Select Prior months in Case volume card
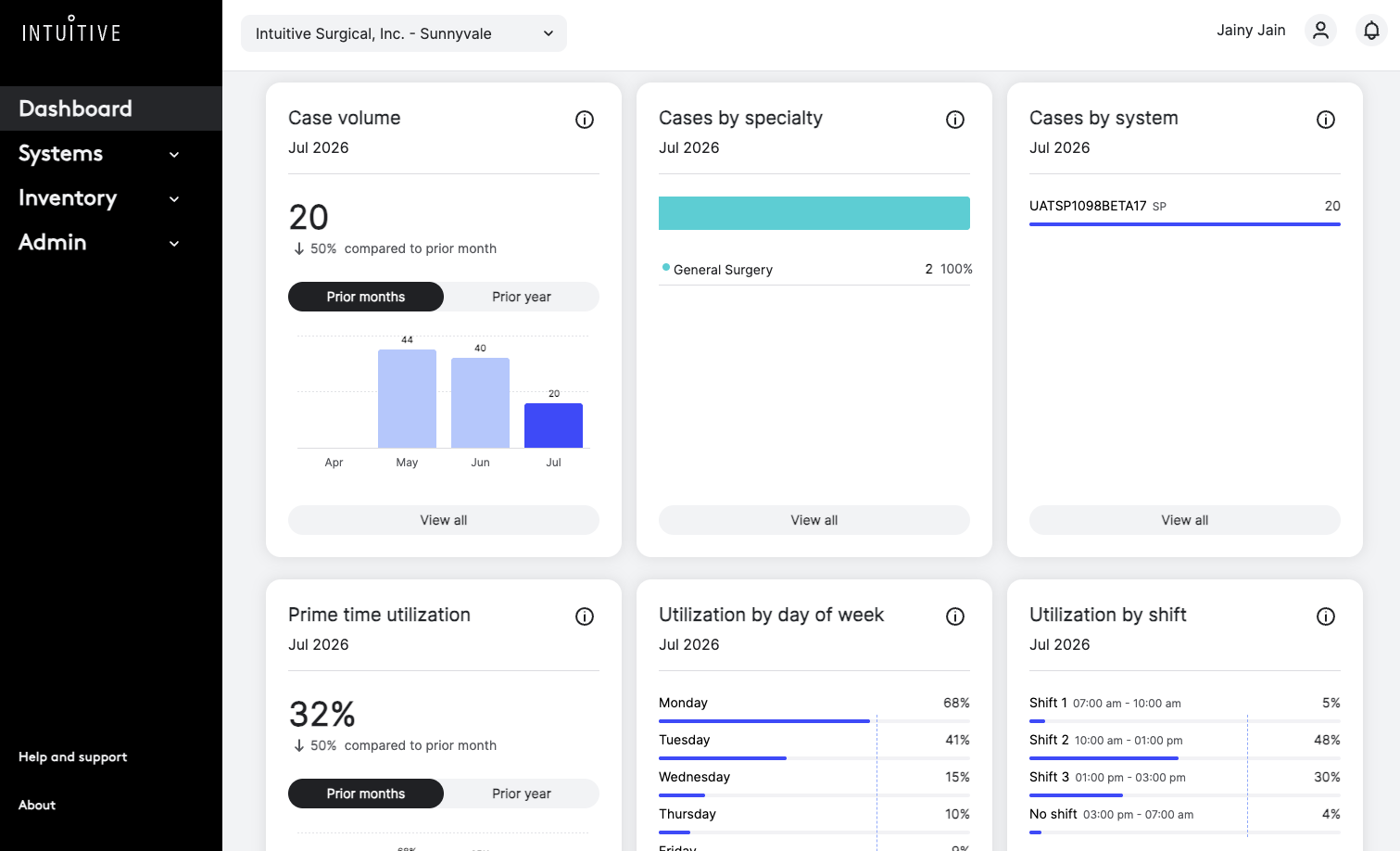This screenshot has width=1400, height=851. click(x=366, y=297)
